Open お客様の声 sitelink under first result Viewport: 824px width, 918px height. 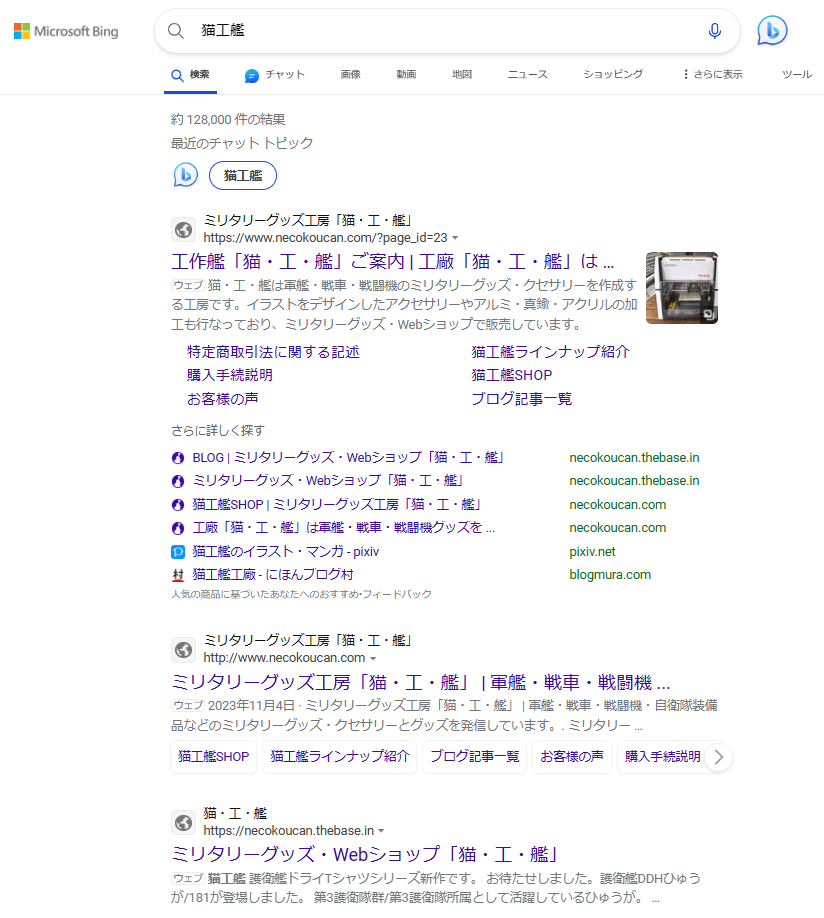[223, 399]
